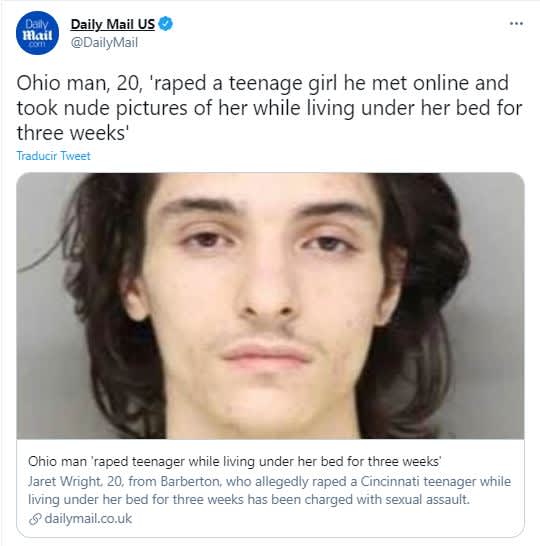This screenshot has height=546, width=540.
Task: Click the word 'Mail' inside the round logo
Action: click(37, 35)
